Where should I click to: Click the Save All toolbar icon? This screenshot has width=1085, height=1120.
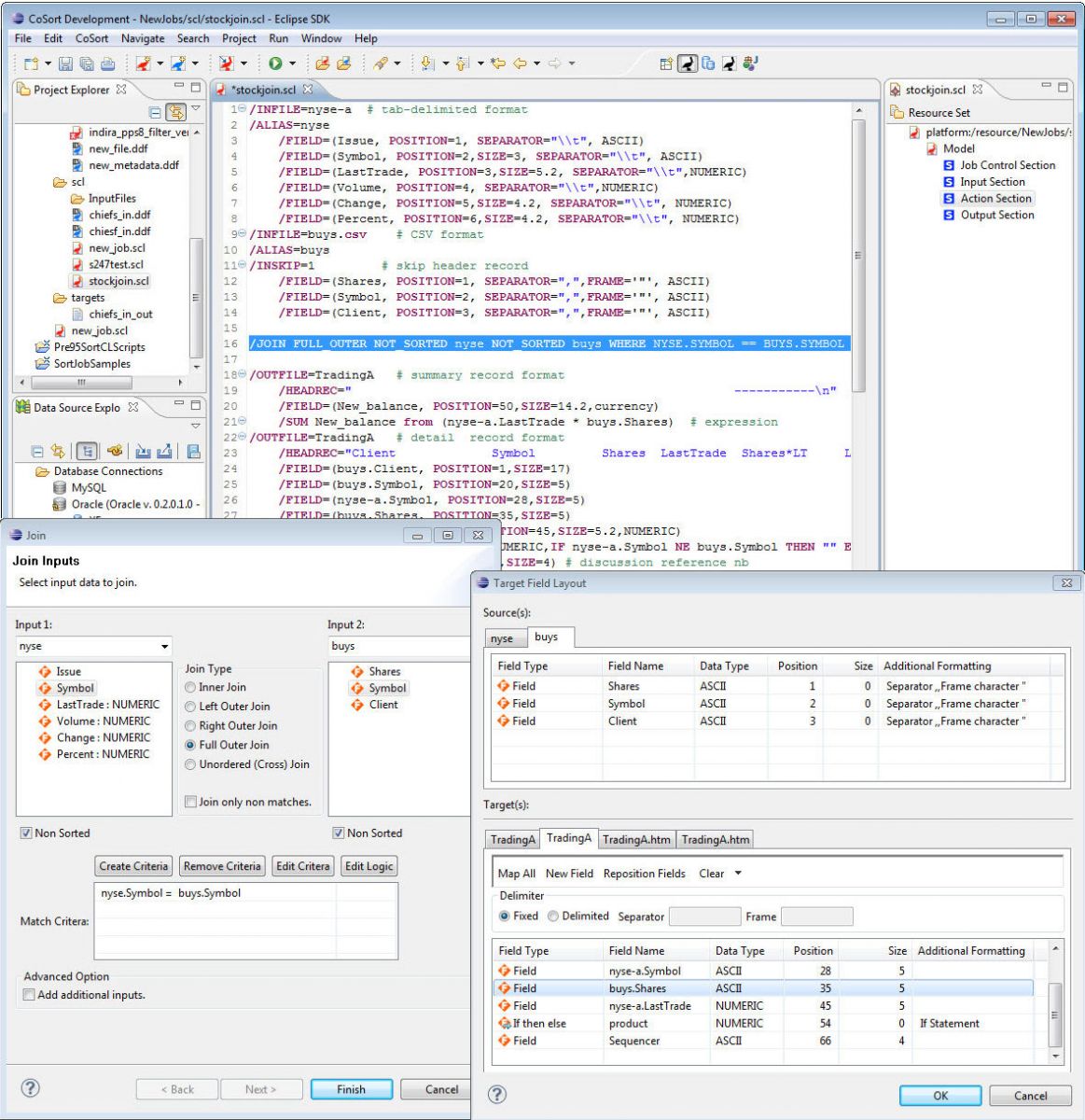tap(87, 63)
